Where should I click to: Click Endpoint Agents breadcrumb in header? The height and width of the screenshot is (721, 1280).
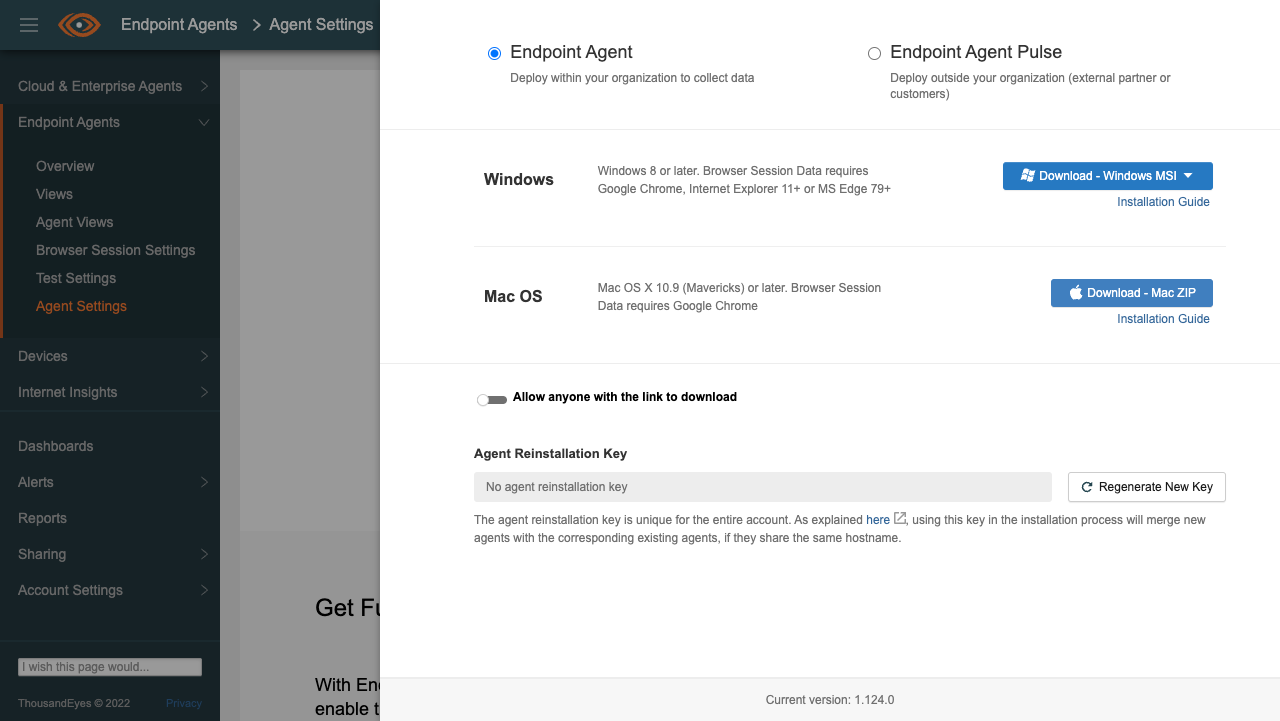[x=179, y=24]
